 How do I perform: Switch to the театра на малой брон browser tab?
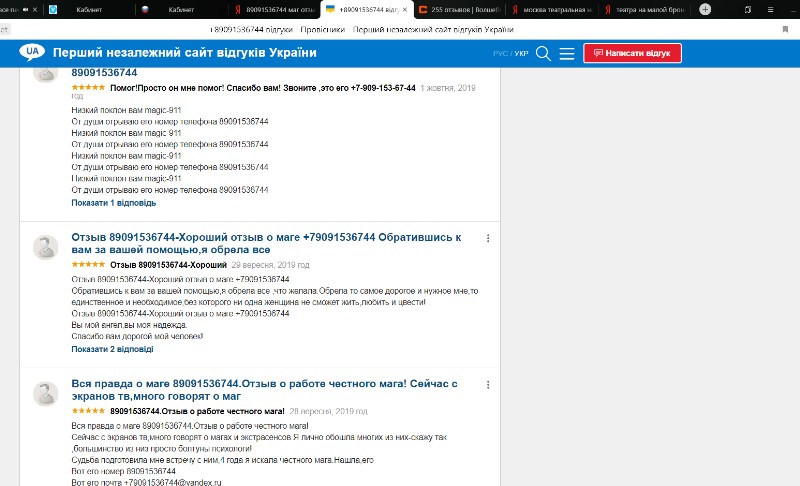click(x=644, y=10)
